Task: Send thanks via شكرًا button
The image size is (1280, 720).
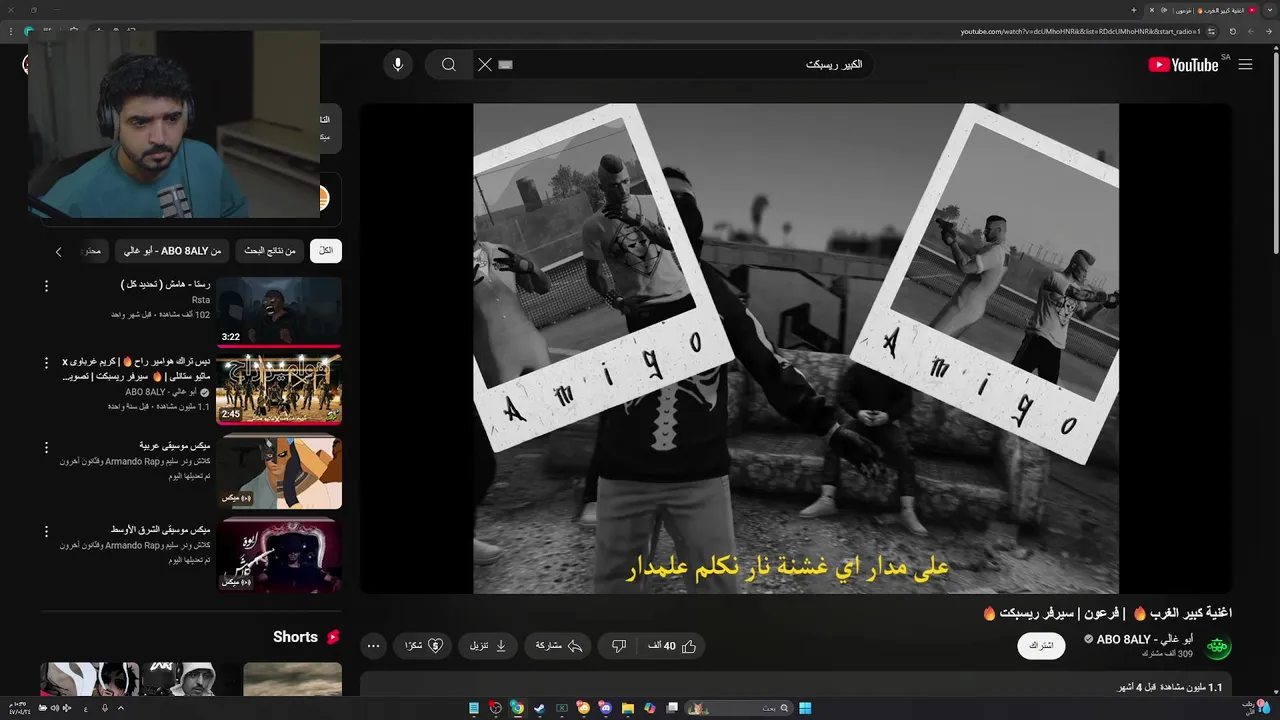Action: coord(423,646)
